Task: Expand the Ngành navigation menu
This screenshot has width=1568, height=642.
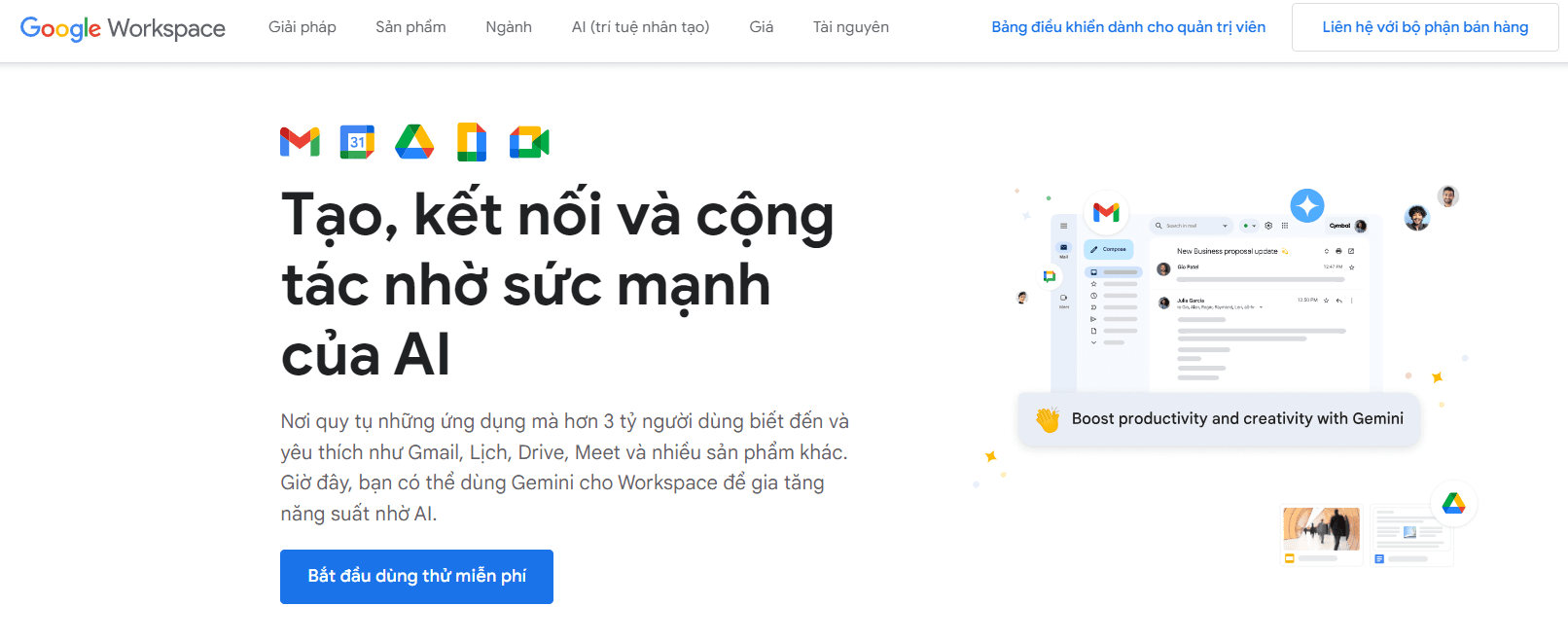Action: tap(509, 27)
